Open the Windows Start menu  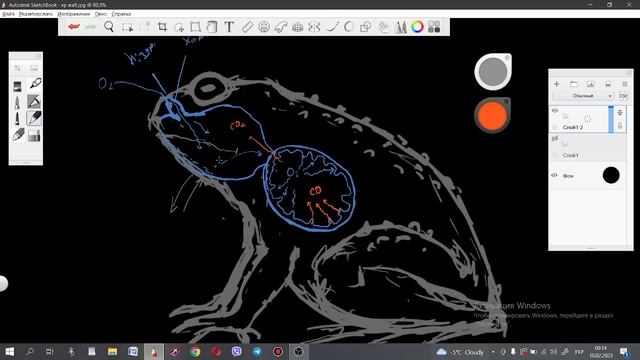pos(9,352)
